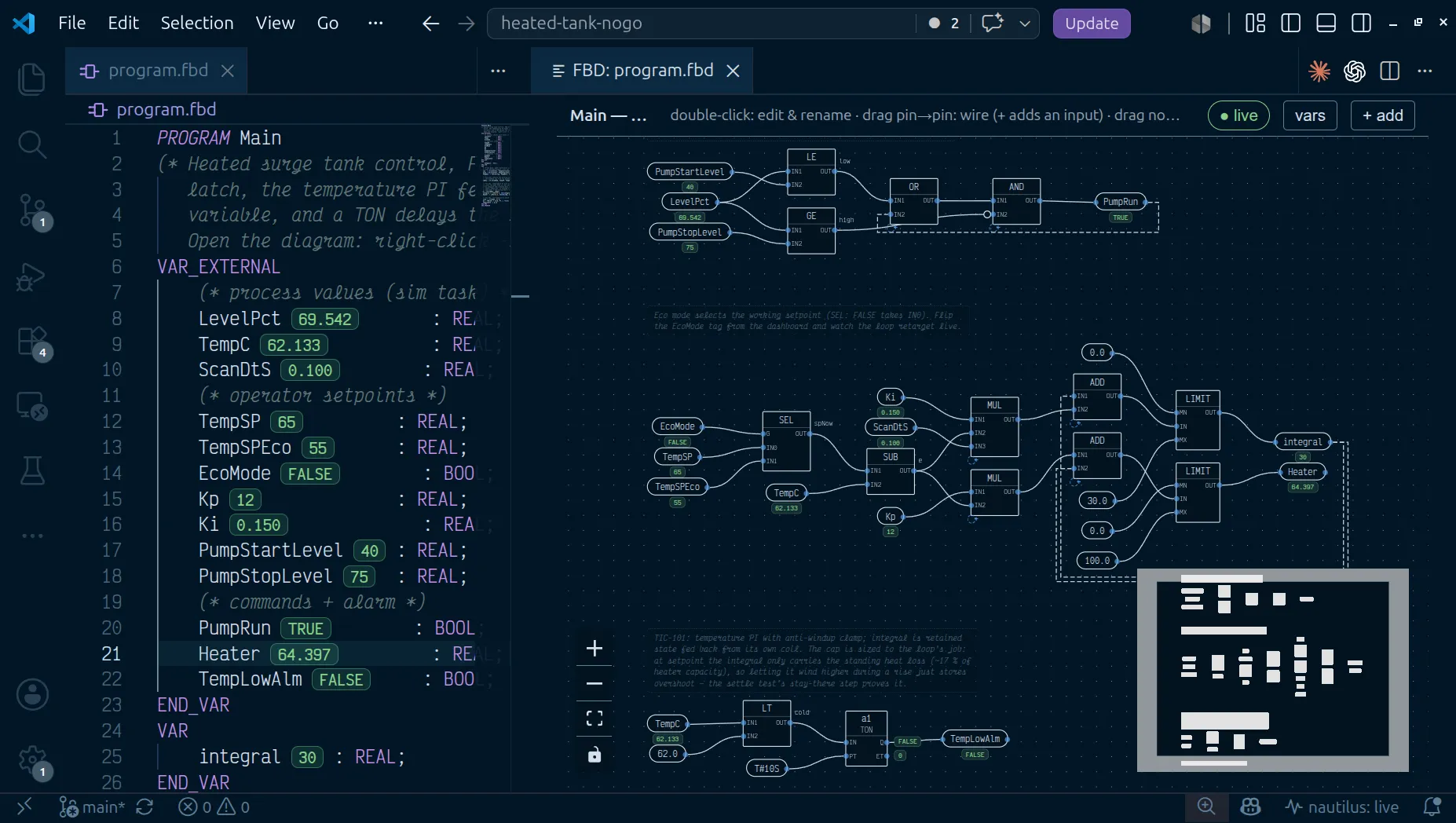This screenshot has height=823, width=1456.
Task: Open more actions for right editor group
Action: (x=1425, y=71)
